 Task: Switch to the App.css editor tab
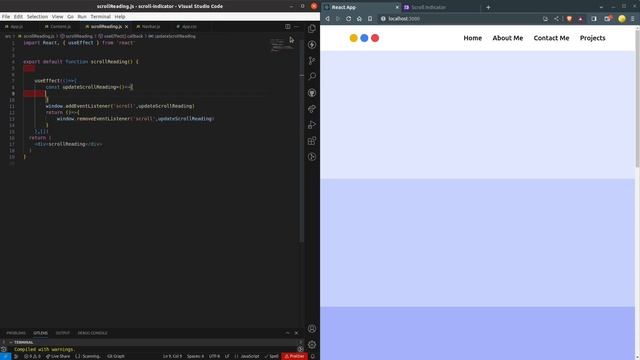click(189, 27)
